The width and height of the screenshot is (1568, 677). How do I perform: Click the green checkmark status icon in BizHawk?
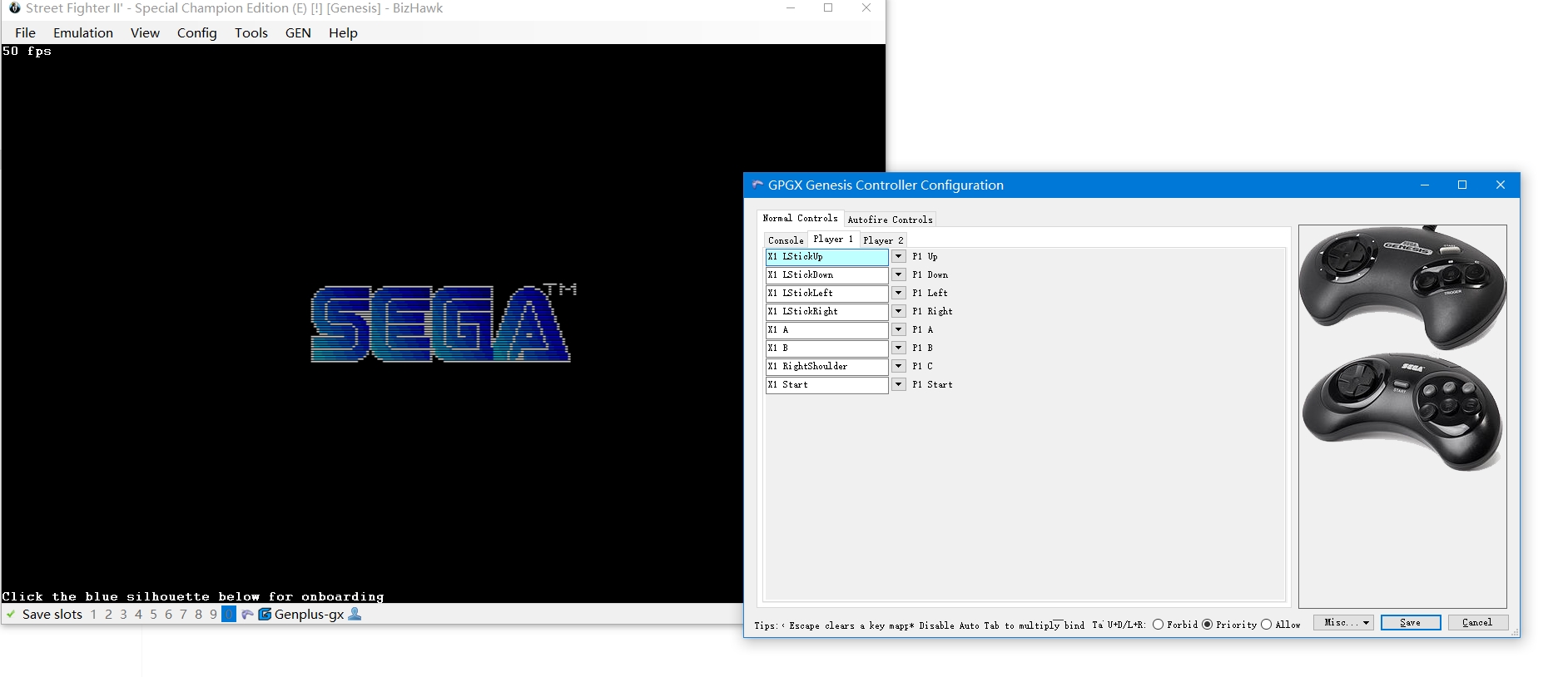point(11,615)
